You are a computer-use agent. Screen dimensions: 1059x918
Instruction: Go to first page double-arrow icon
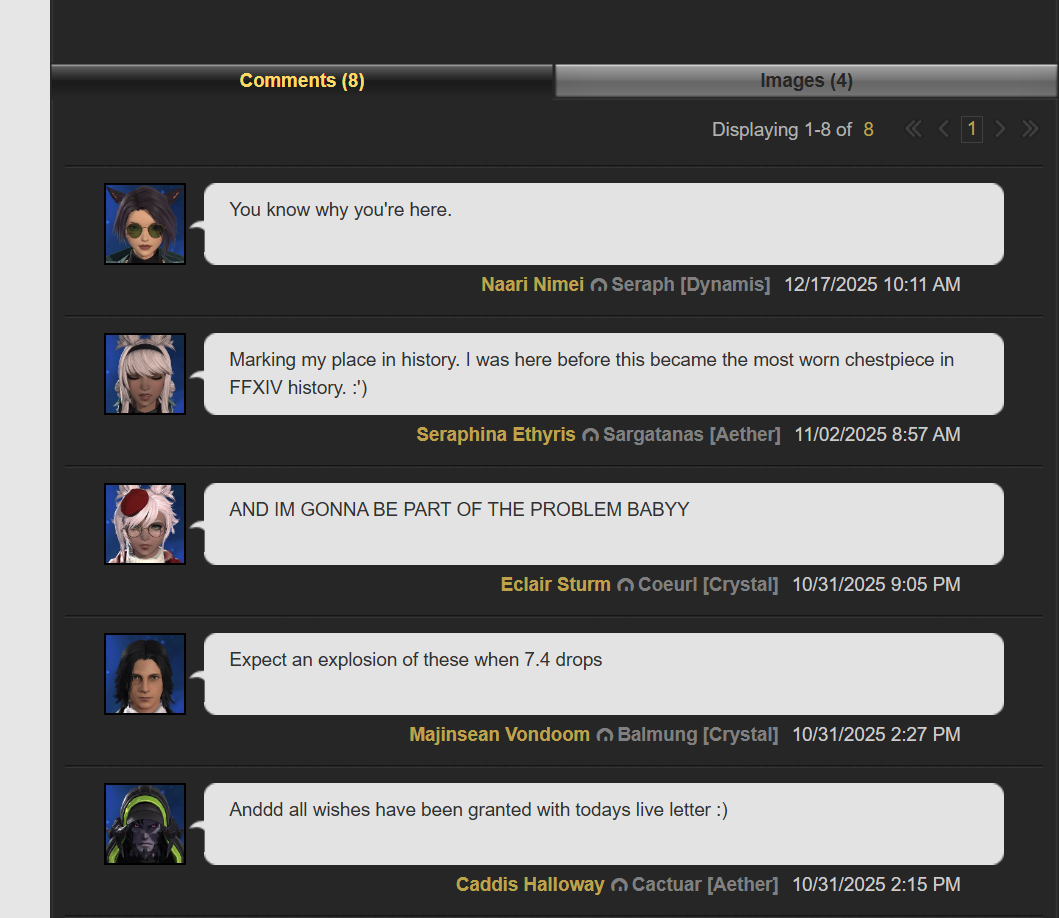coord(913,129)
